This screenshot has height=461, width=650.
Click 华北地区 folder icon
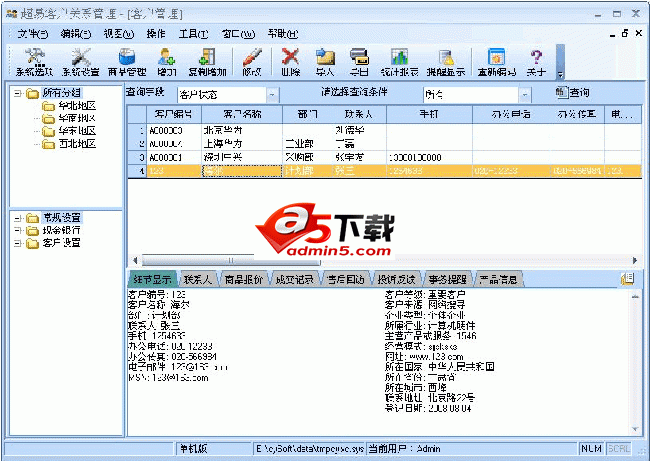click(x=48, y=106)
